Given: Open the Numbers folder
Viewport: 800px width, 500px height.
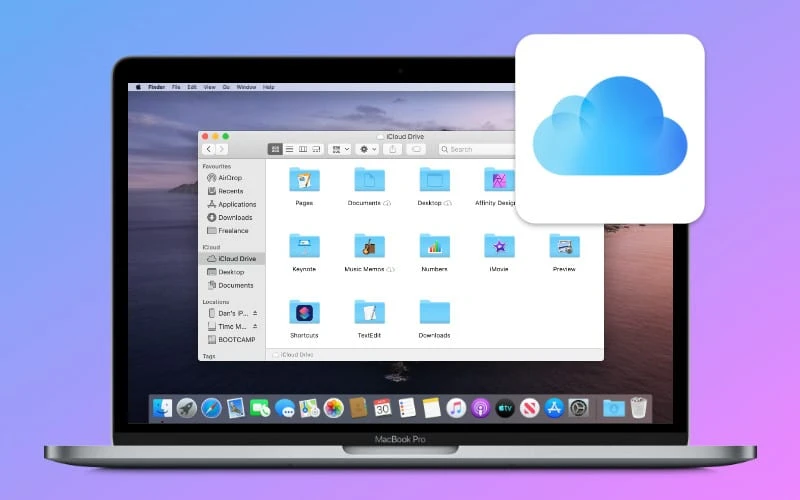Looking at the screenshot, I should (434, 246).
